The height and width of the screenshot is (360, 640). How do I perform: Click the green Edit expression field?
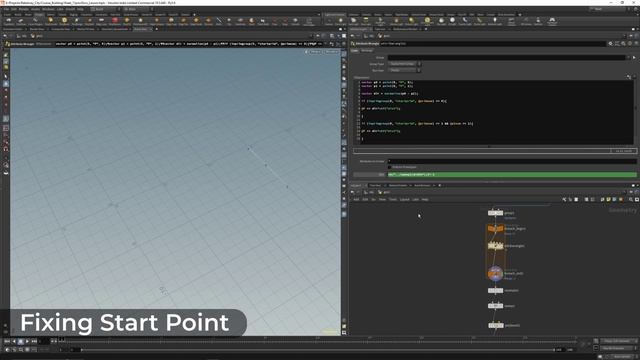coord(511,175)
